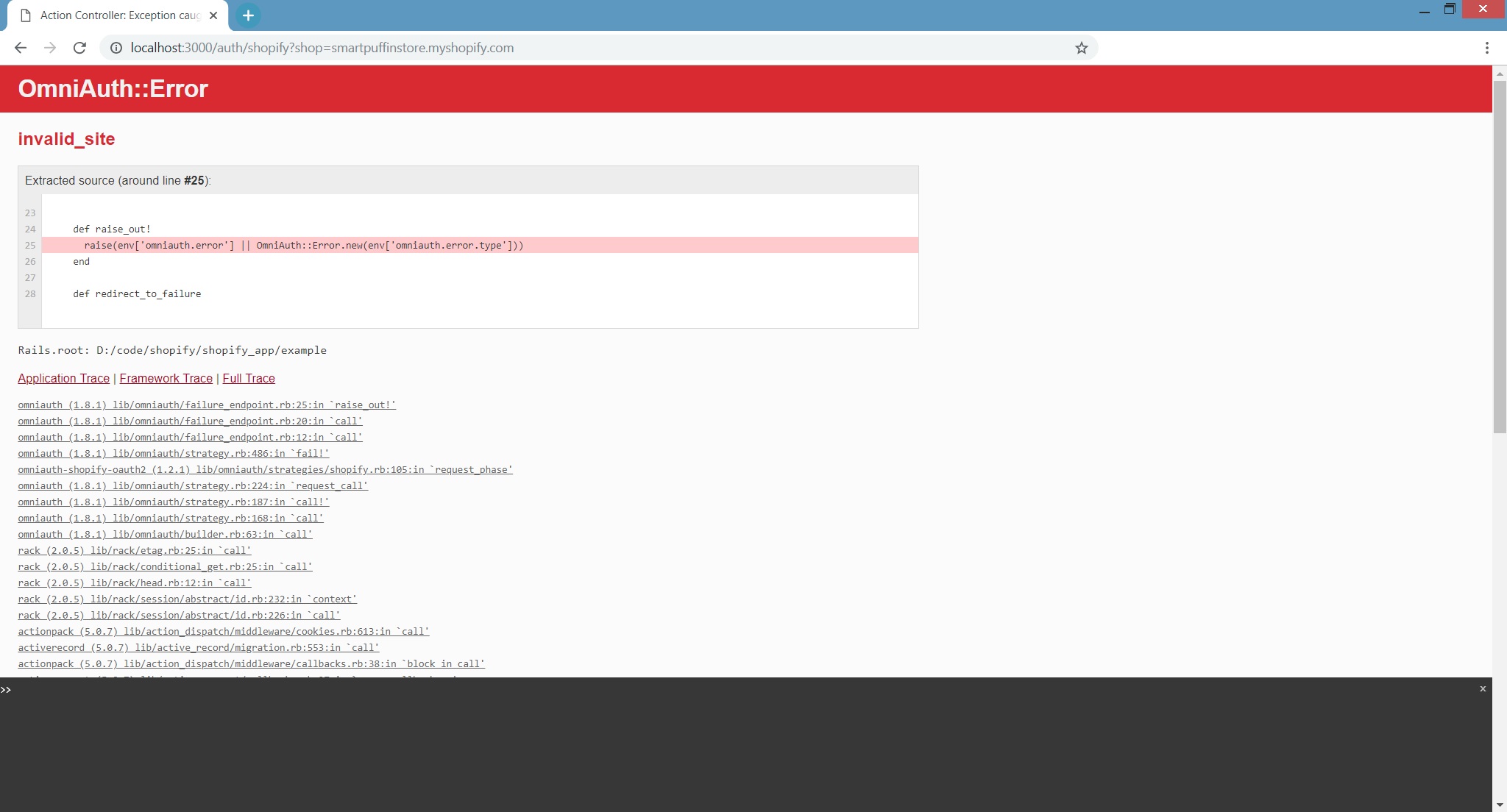Open the actionpack cookies middleware trace link
Image resolution: width=1507 pixels, height=812 pixels.
coord(223,631)
